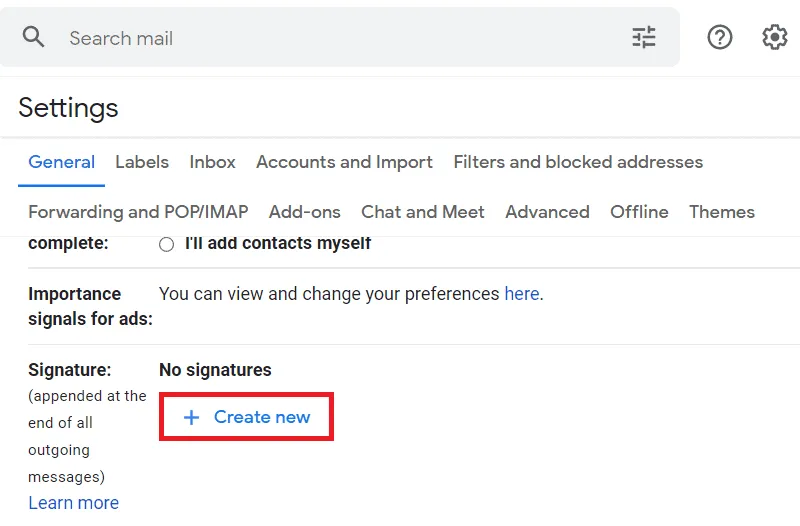This screenshot has width=800, height=526.
Task: Open the Settings gear icon
Action: click(774, 37)
